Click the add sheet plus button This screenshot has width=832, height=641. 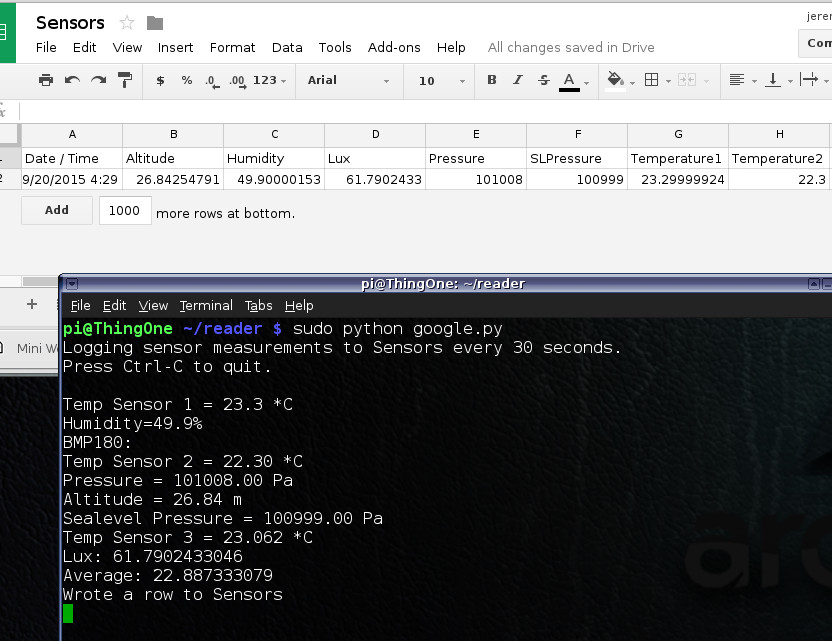click(x=32, y=304)
